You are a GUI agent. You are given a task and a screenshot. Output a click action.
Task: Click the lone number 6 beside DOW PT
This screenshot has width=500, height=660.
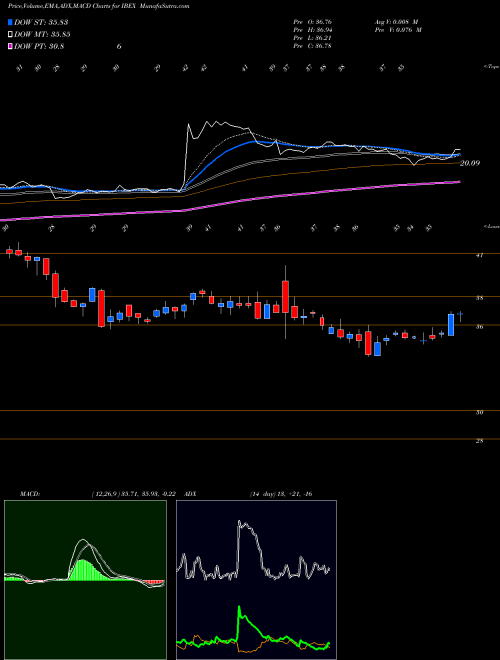pos(119,46)
